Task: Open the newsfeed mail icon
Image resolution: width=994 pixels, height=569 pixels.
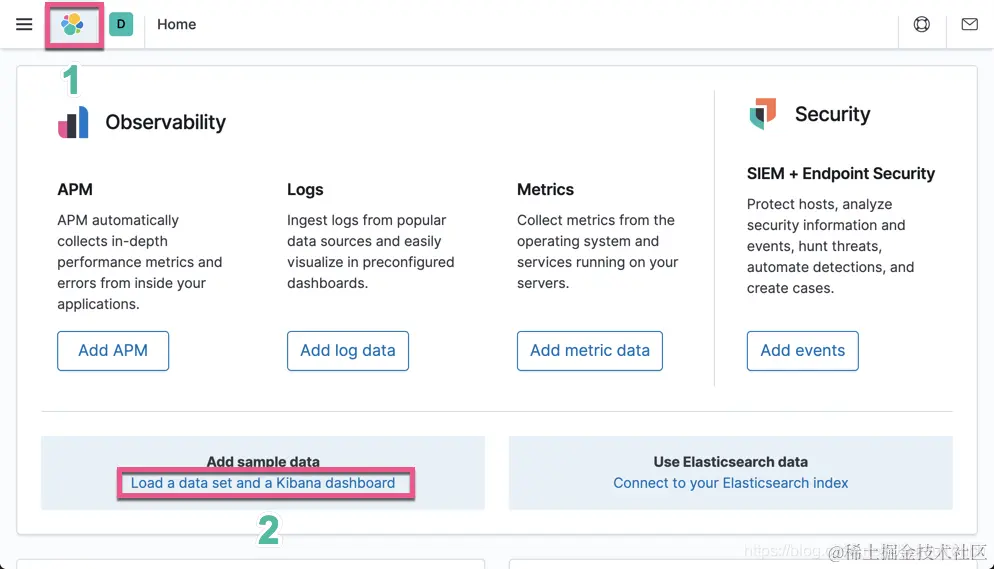Action: click(x=969, y=24)
